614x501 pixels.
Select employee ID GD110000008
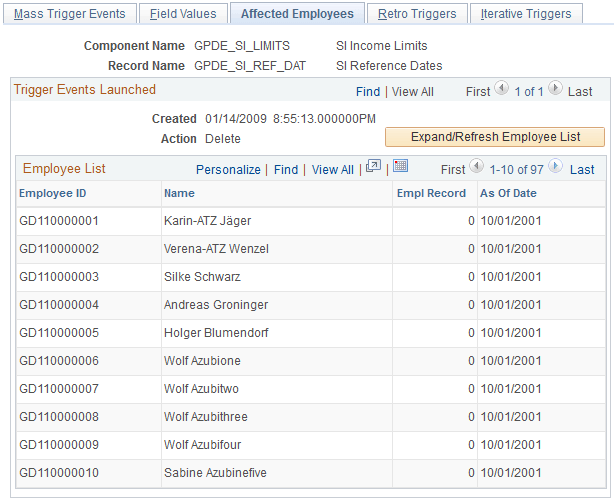(59, 417)
